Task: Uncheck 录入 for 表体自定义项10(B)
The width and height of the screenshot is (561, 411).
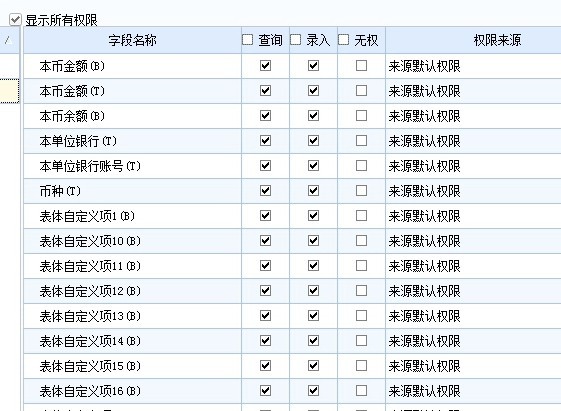Action: coord(313,241)
